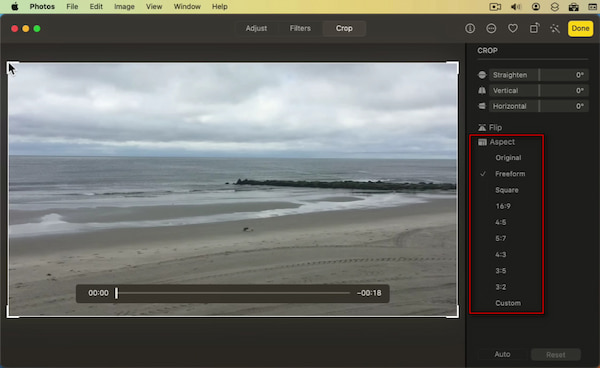Choose the 16:9 aspect ratio
Image resolution: width=600 pixels, height=368 pixels.
point(503,206)
